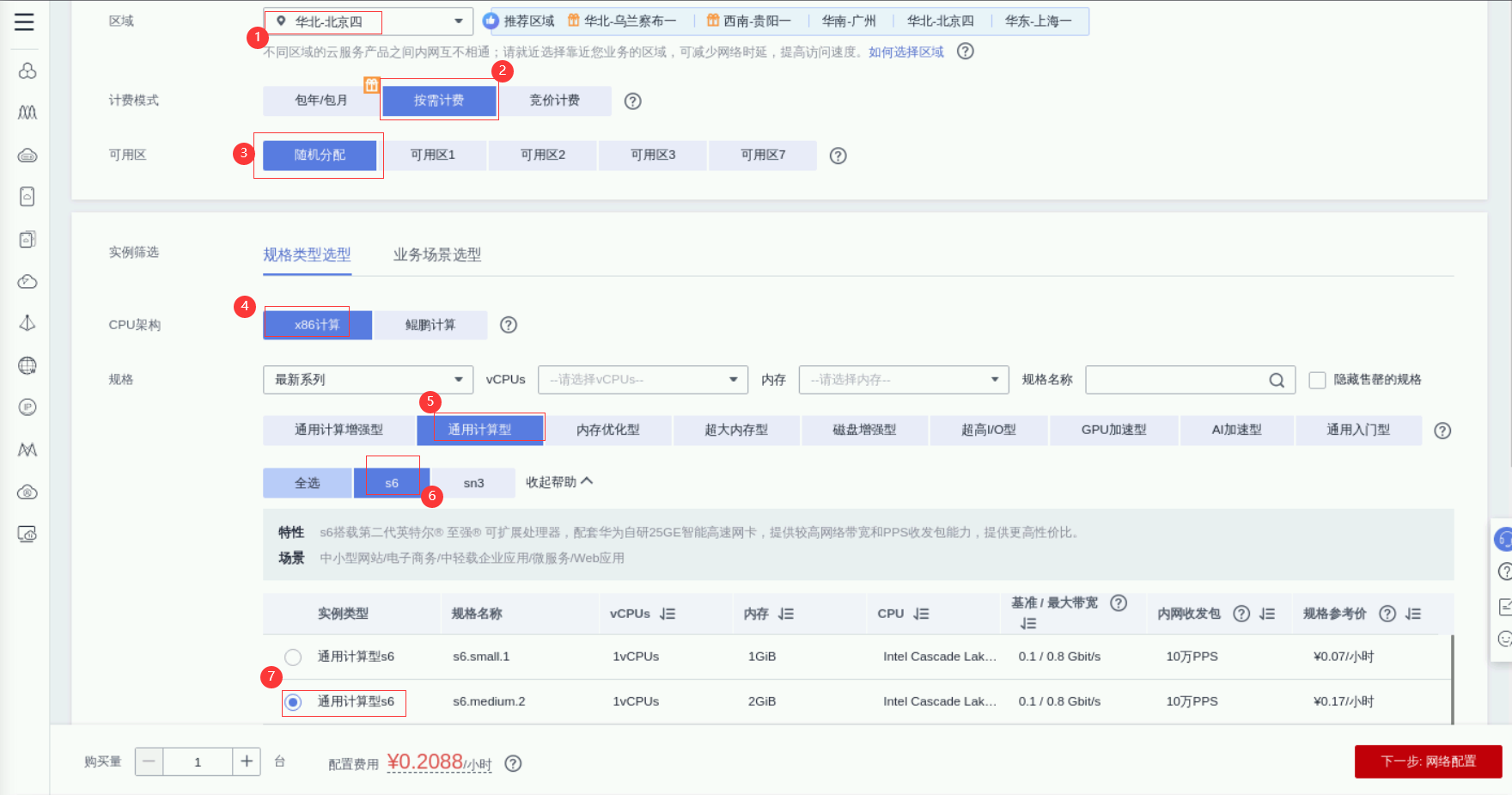Viewport: 1512px width, 795px height.
Task: Choose 可用区7 availability zone
Action: (763, 155)
